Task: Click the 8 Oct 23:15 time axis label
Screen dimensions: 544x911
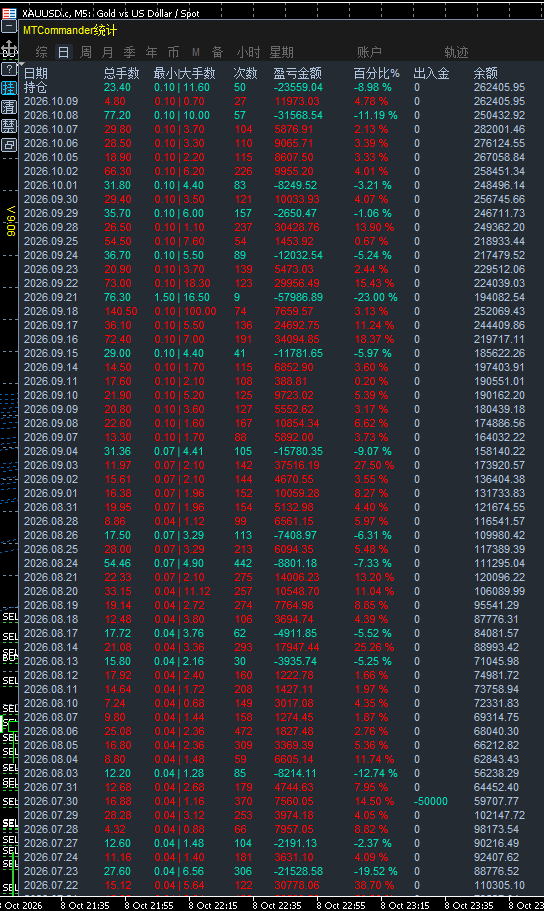Action: [x=404, y=905]
